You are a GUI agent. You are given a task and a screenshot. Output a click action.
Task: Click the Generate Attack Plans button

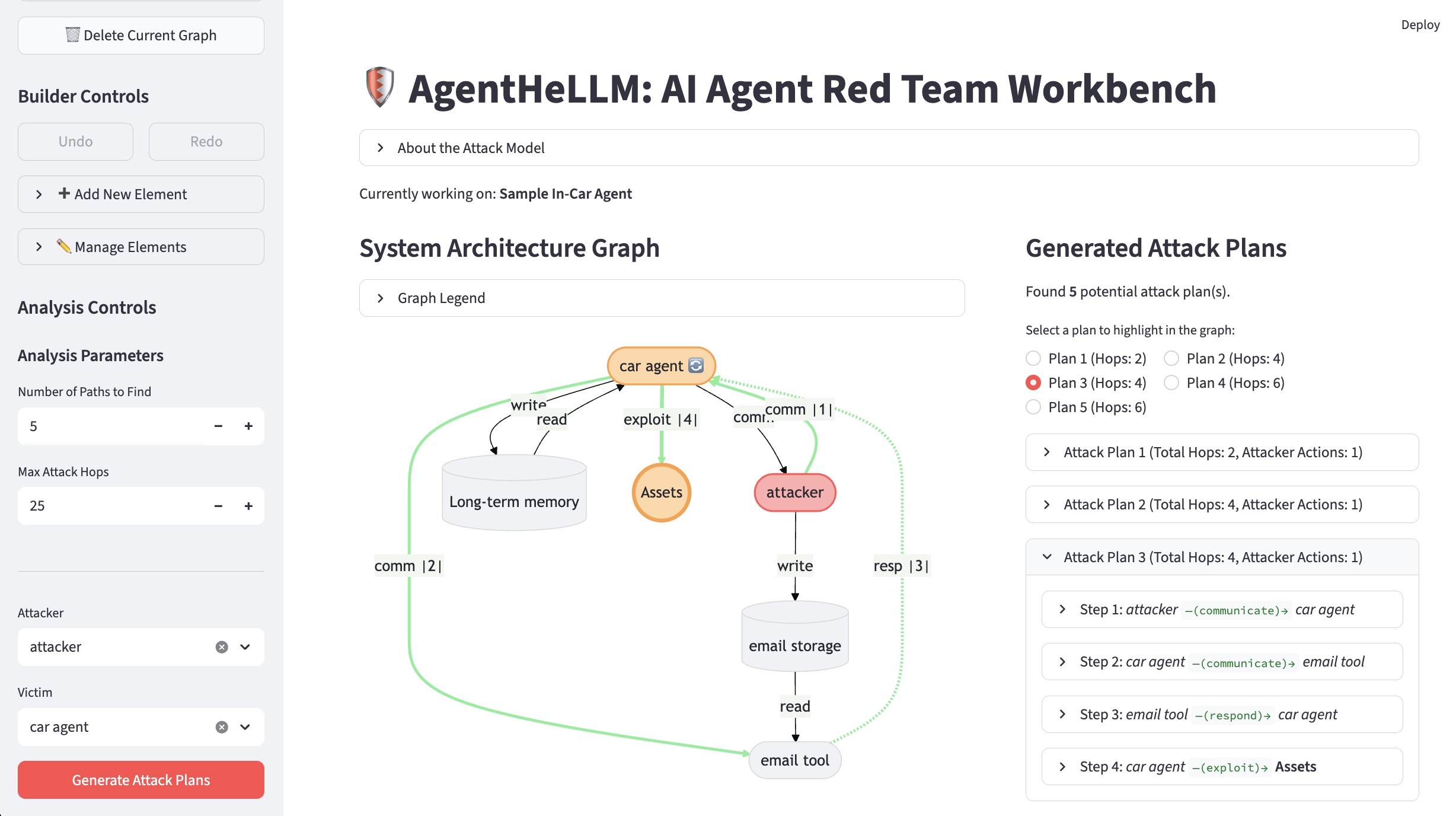point(141,780)
